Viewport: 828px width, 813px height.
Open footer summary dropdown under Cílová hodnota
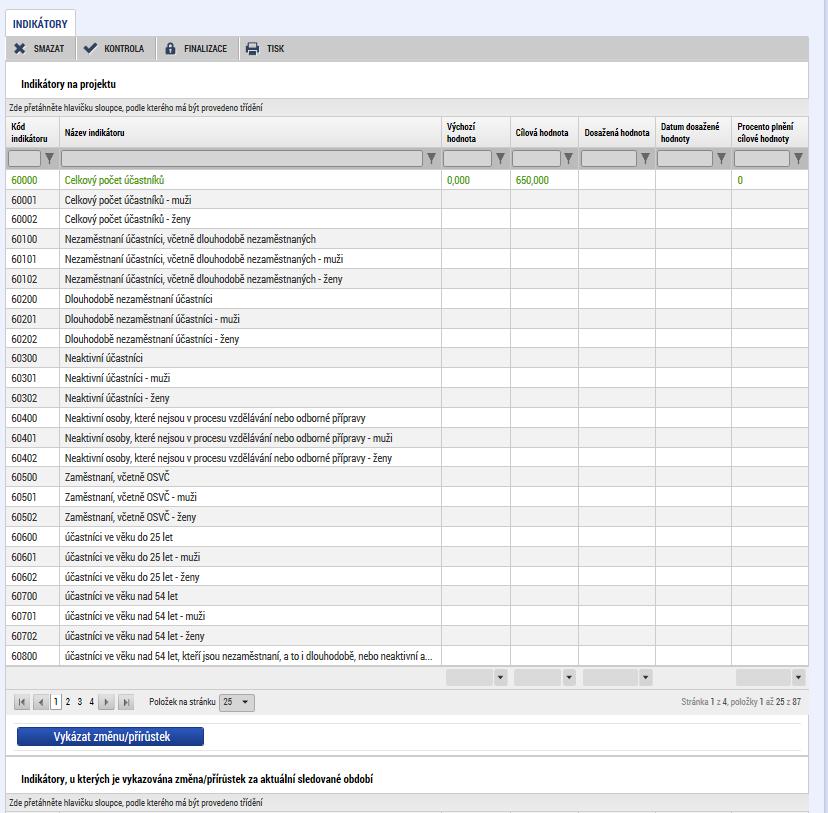pos(569,677)
